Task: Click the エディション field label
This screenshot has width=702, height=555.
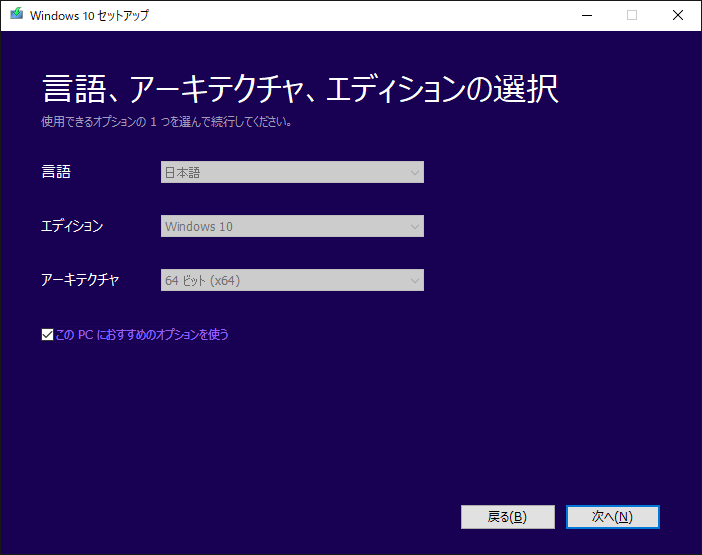Action: [72, 226]
